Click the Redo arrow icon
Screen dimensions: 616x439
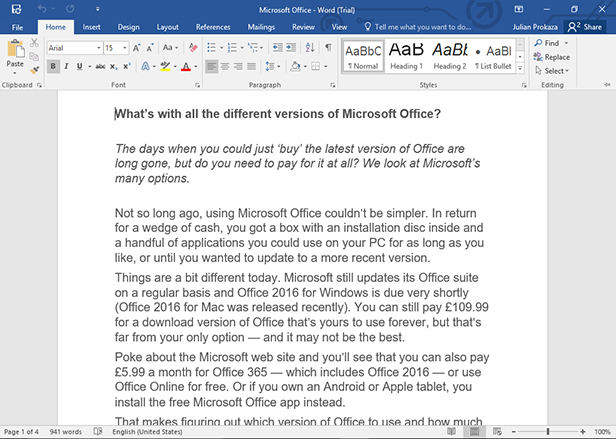coord(70,9)
